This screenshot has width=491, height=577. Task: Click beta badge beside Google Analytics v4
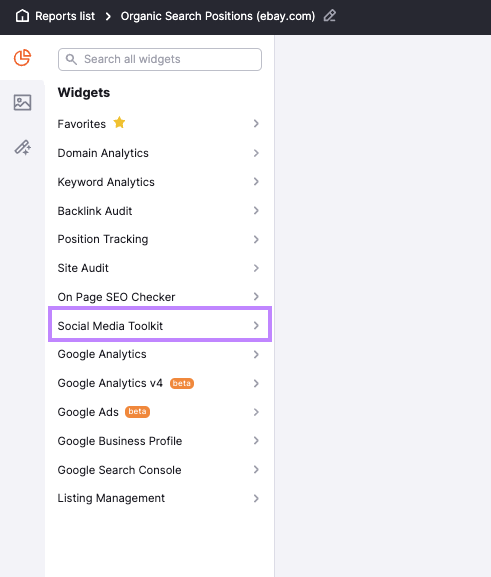(182, 383)
